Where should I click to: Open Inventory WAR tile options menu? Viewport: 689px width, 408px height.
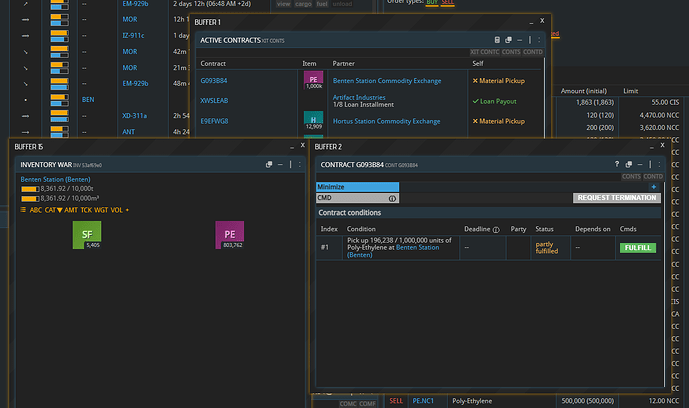(x=300, y=165)
